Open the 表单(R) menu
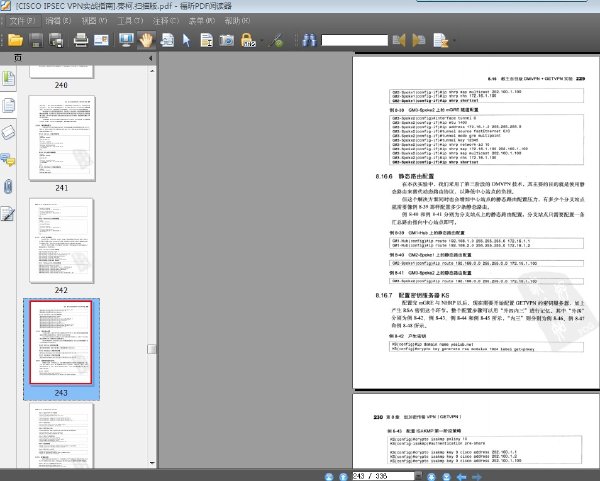This screenshot has width=600, height=481. click(x=202, y=21)
